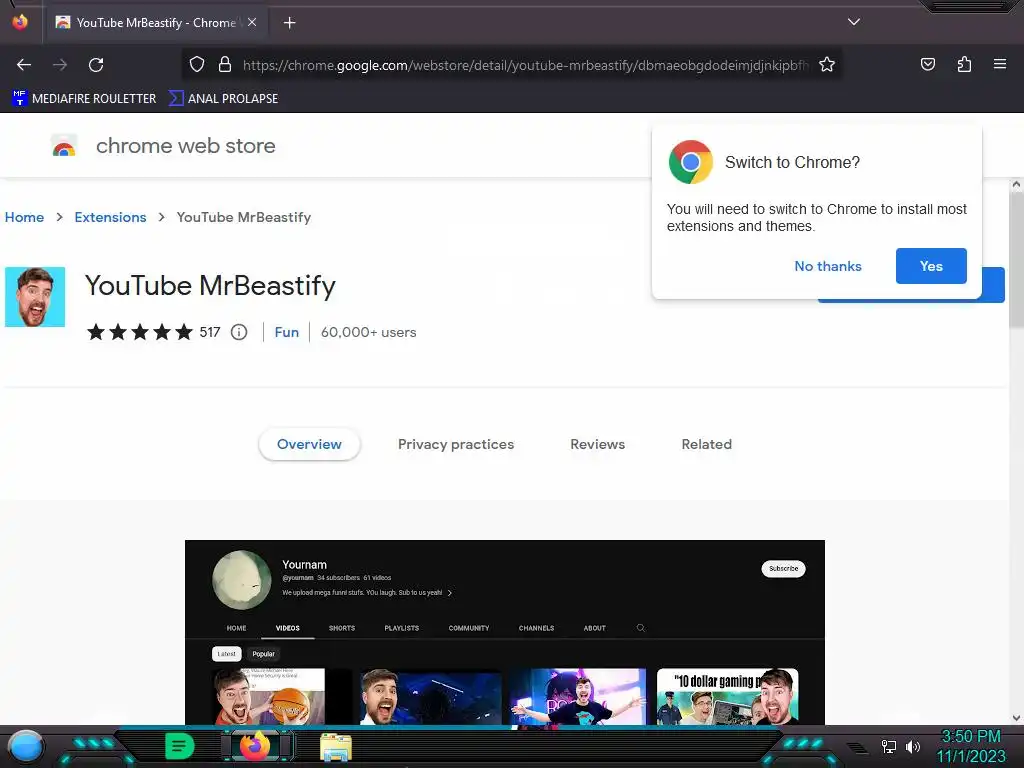1024x768 pixels.
Task: Click the Chrome Web Store logo
Action: (x=64, y=146)
